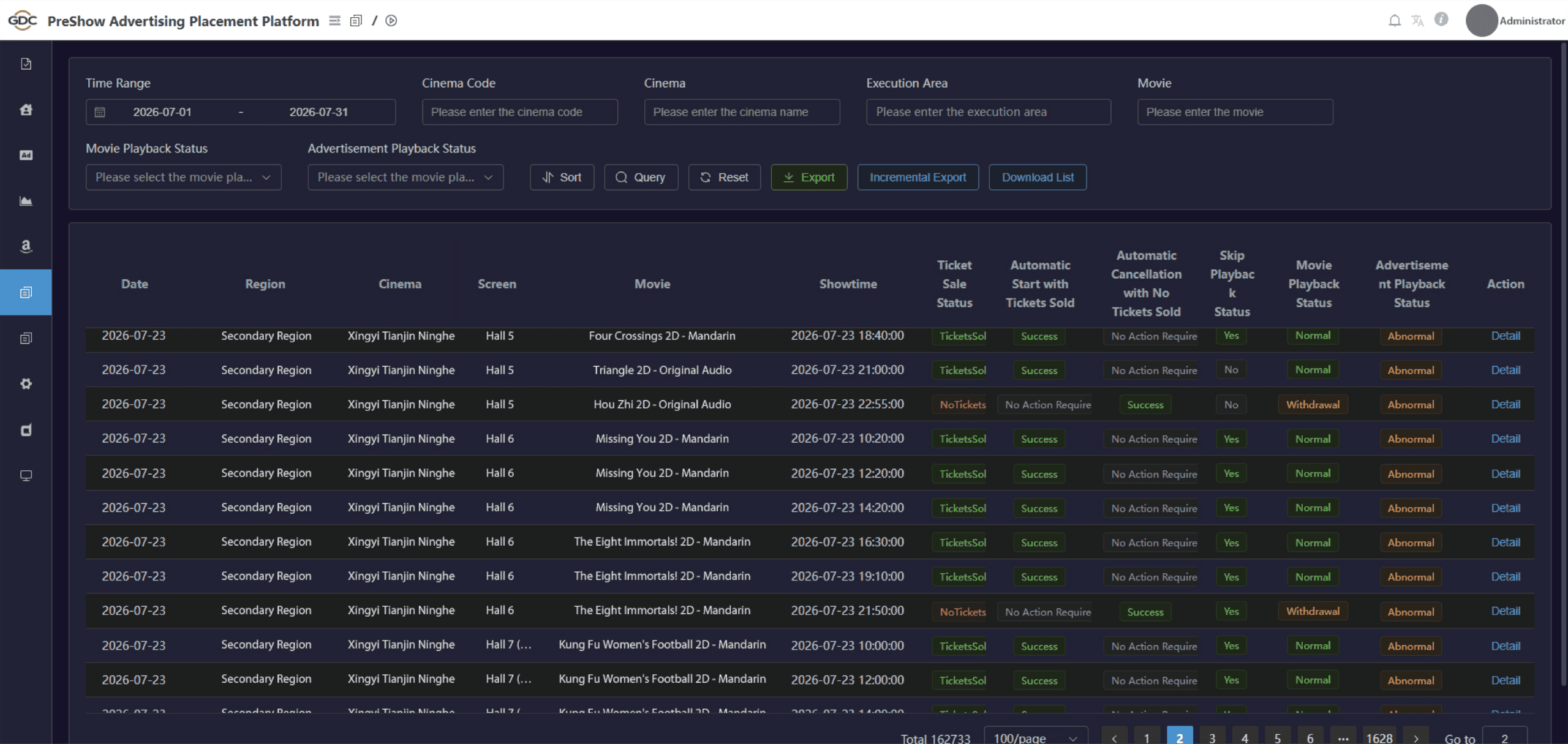
Task: Open the home icon in sidebar
Action: coord(26,110)
